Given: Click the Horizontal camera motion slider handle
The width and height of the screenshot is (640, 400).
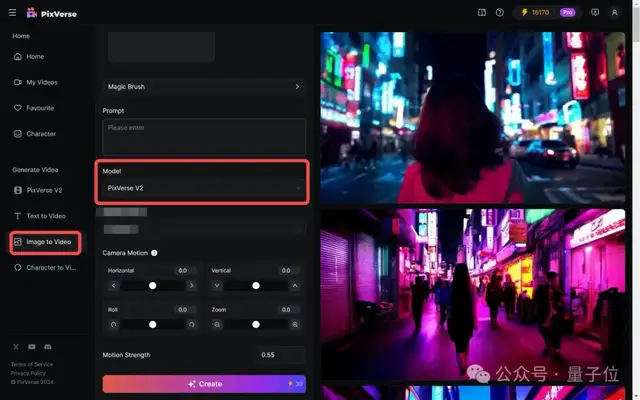Looking at the screenshot, I should 152,285.
